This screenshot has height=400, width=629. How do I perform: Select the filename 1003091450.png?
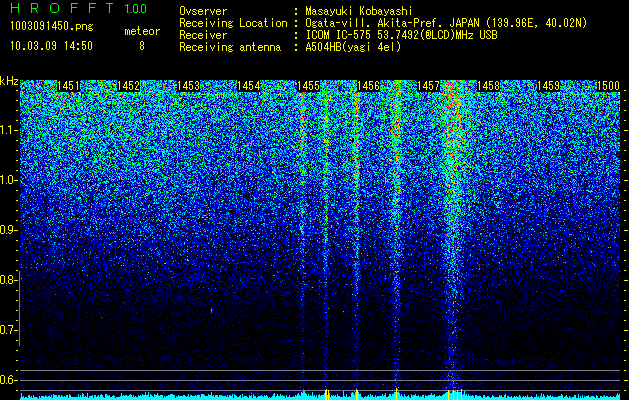tap(52, 26)
